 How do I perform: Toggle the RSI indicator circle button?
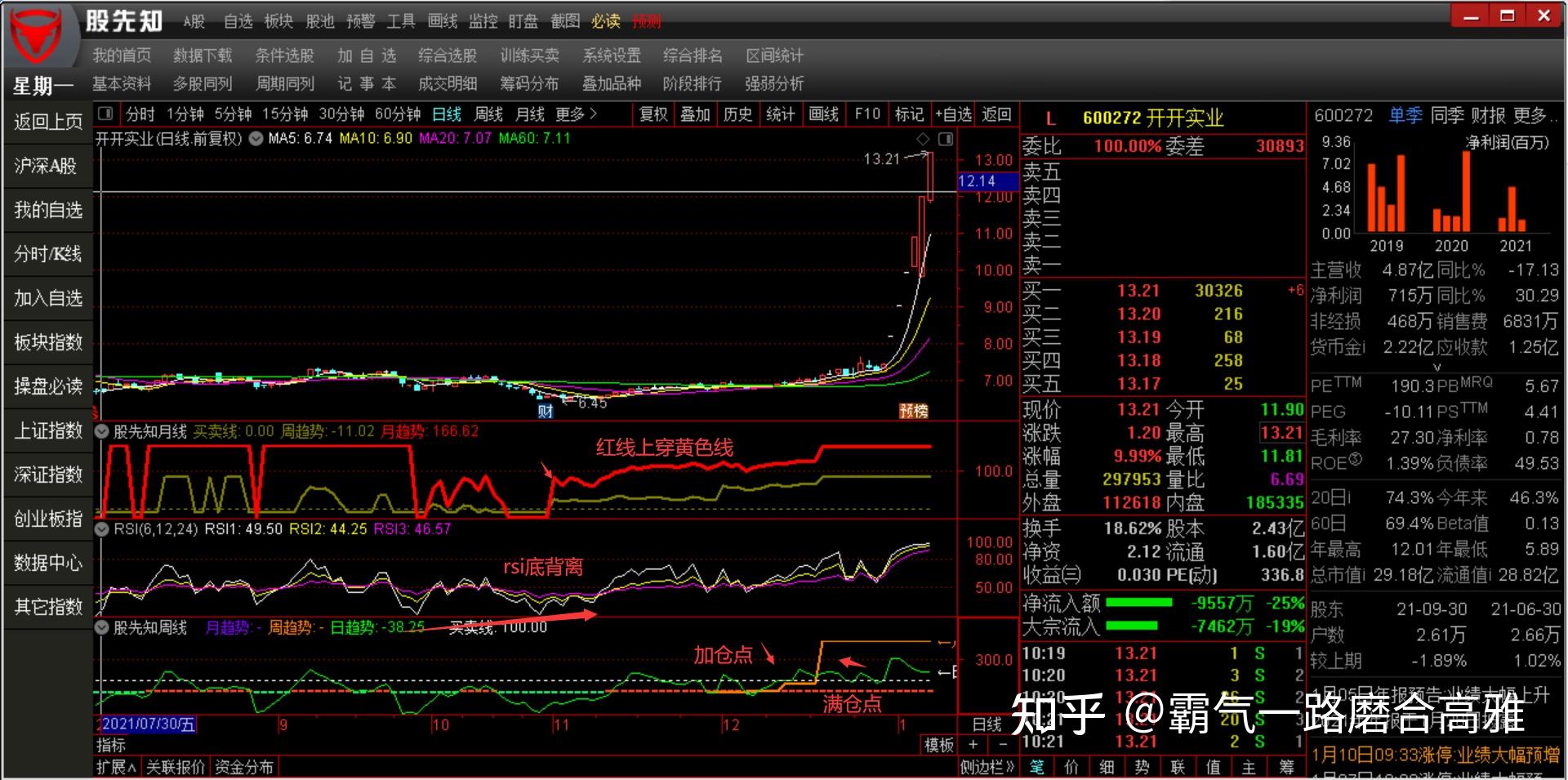pyautogui.click(x=102, y=529)
